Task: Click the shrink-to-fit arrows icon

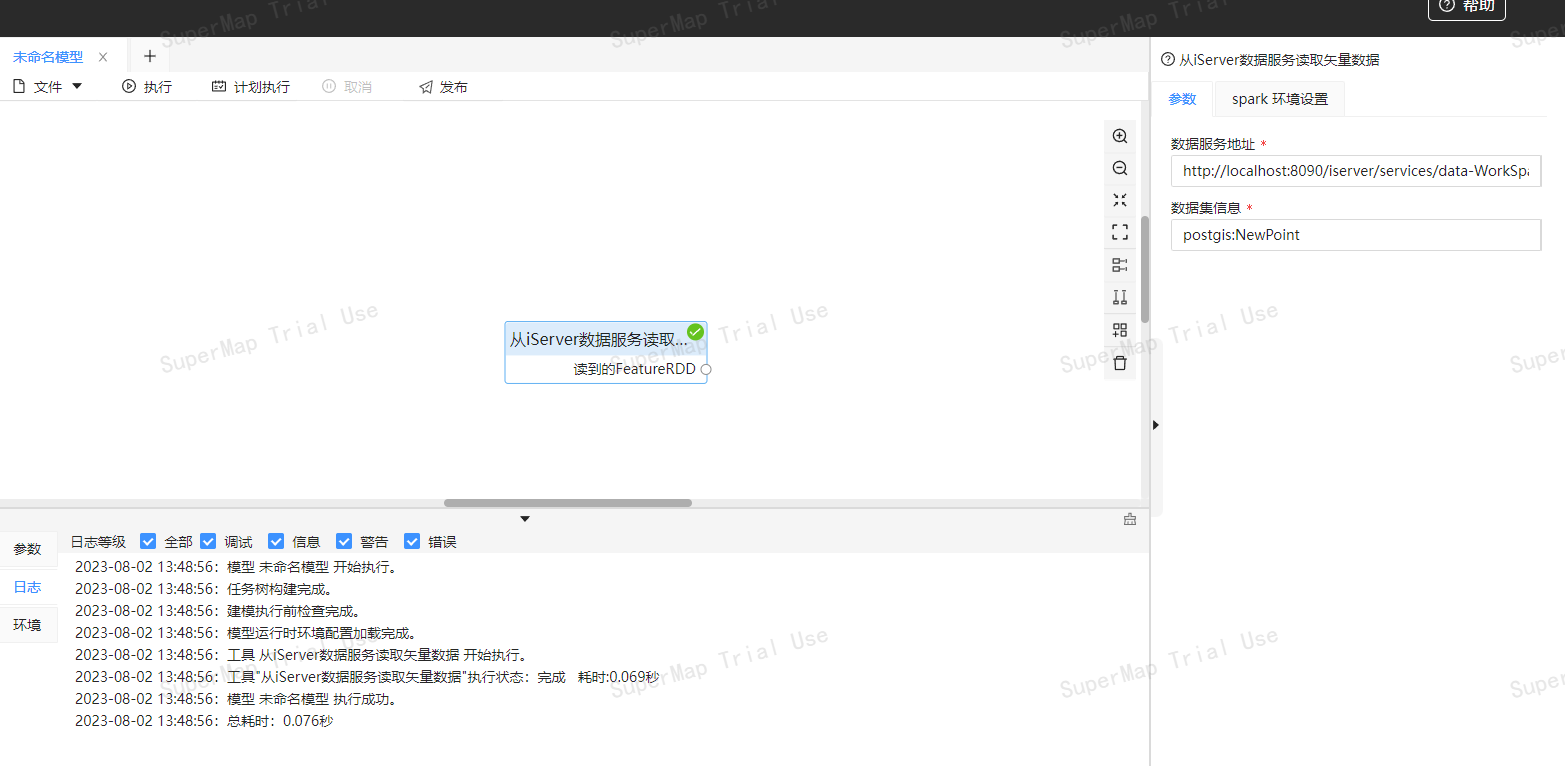Action: (x=1120, y=200)
